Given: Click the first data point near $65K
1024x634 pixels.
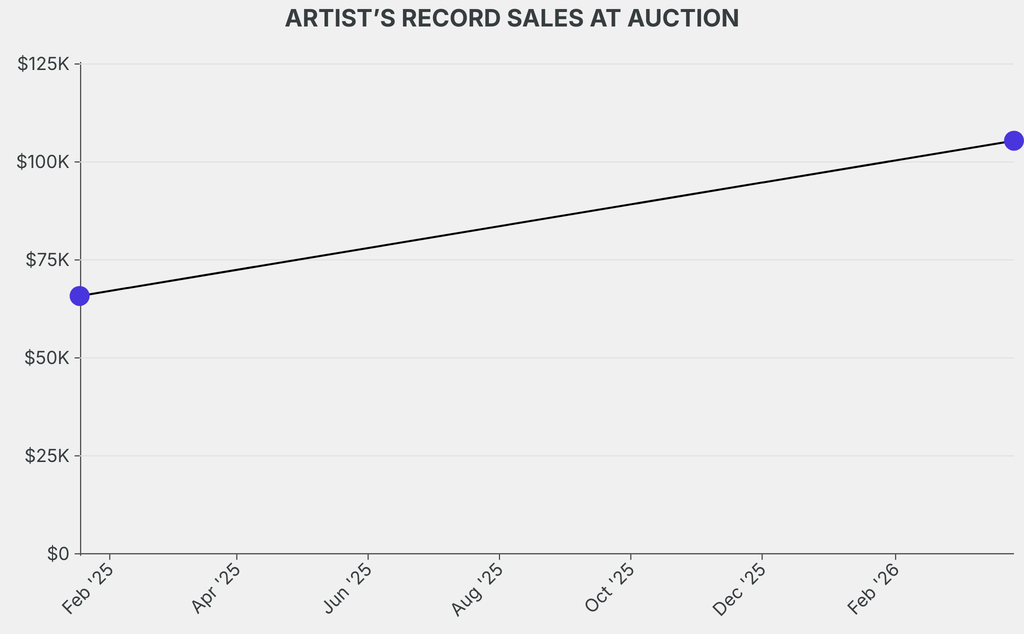Looking at the screenshot, I should [79, 296].
